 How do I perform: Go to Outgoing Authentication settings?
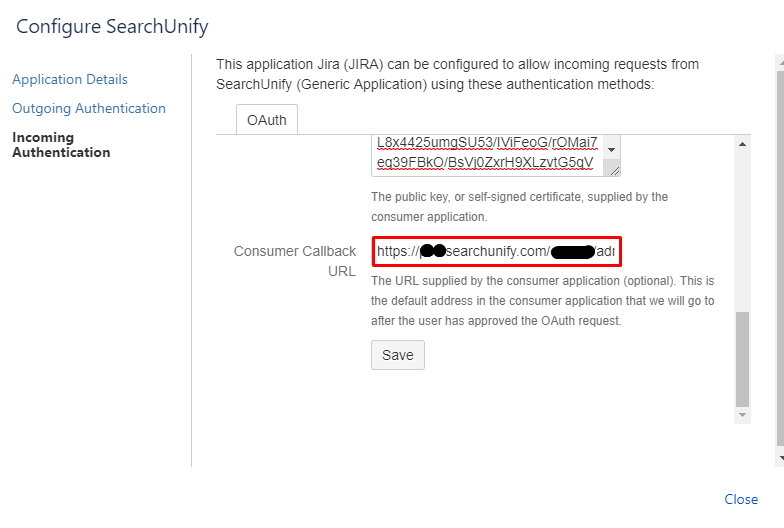tap(89, 108)
